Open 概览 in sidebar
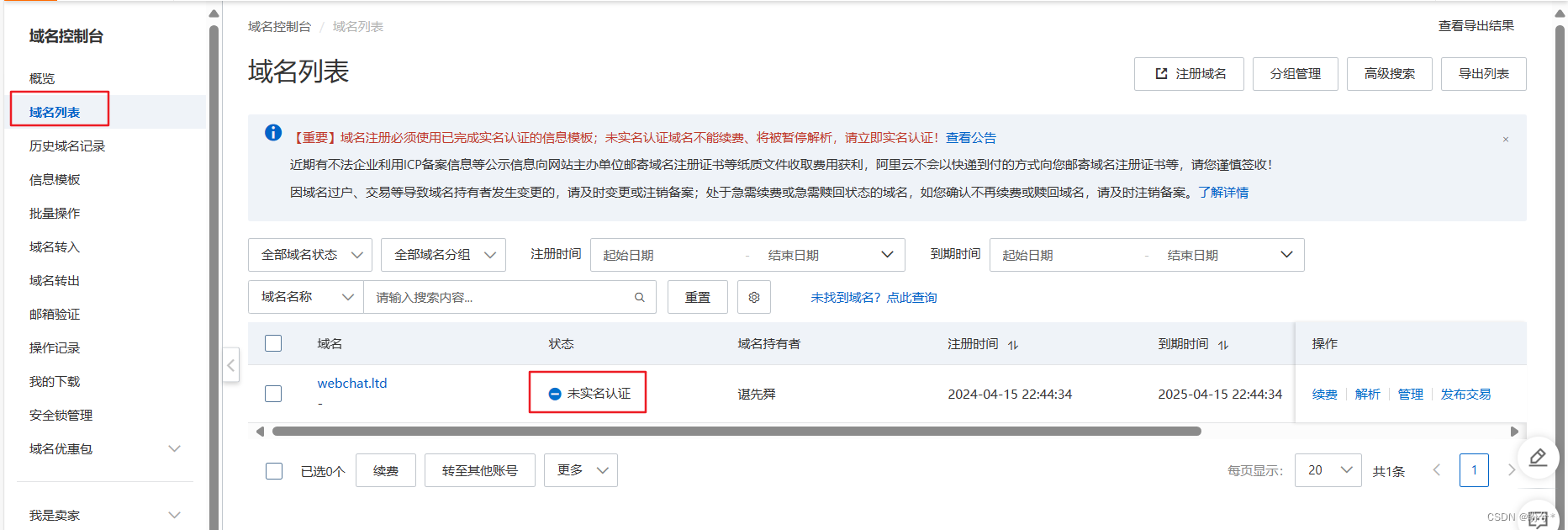Image resolution: width=1568 pixels, height=530 pixels. pyautogui.click(x=42, y=78)
